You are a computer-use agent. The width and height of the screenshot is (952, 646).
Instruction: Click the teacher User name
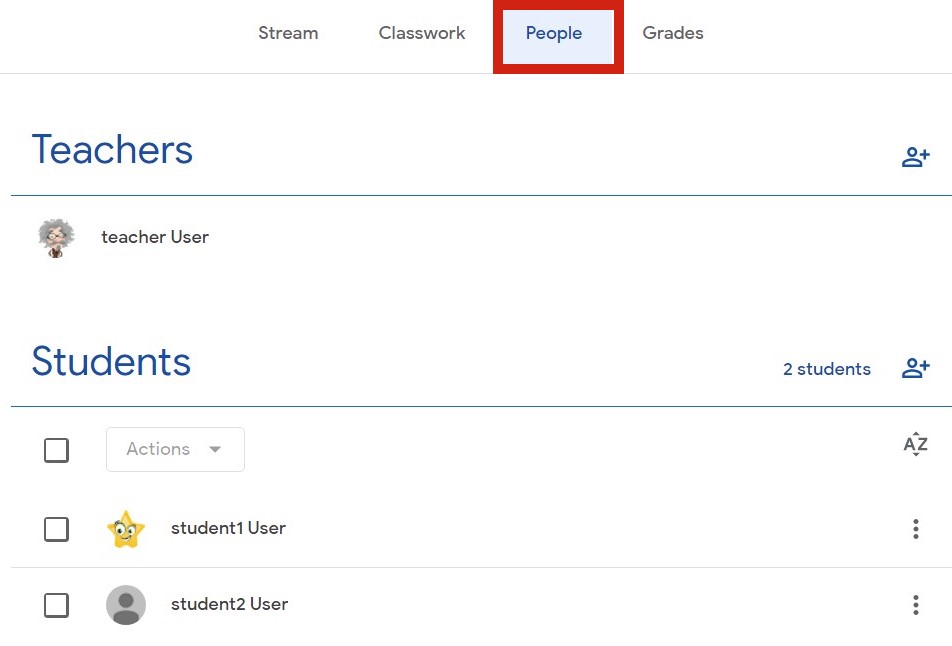tap(155, 237)
